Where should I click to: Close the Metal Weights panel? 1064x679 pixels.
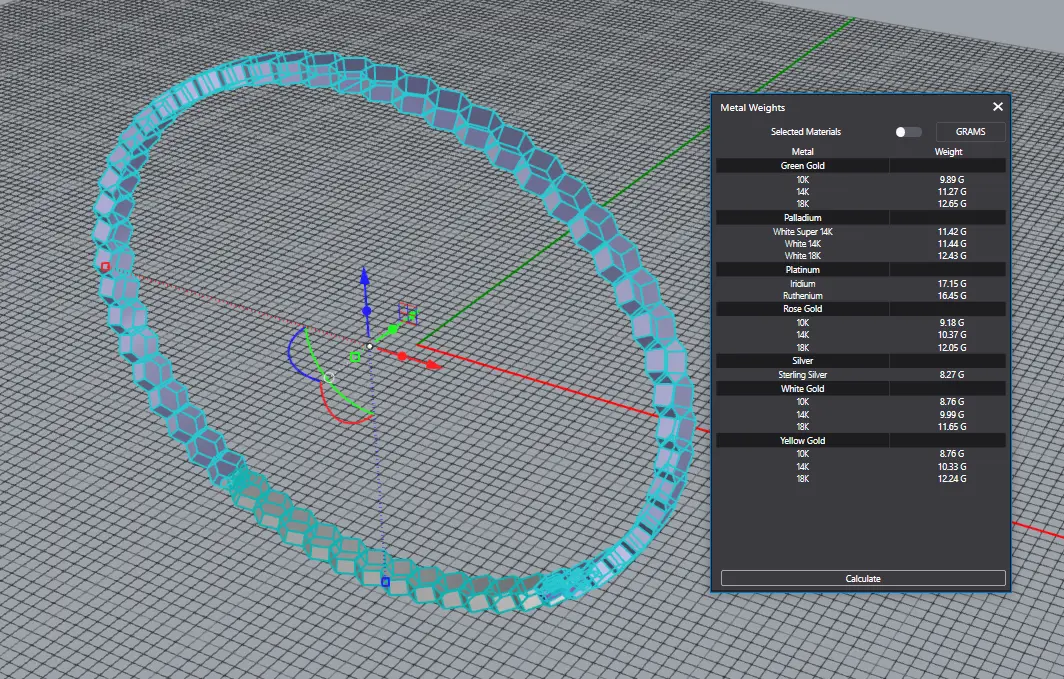click(998, 106)
